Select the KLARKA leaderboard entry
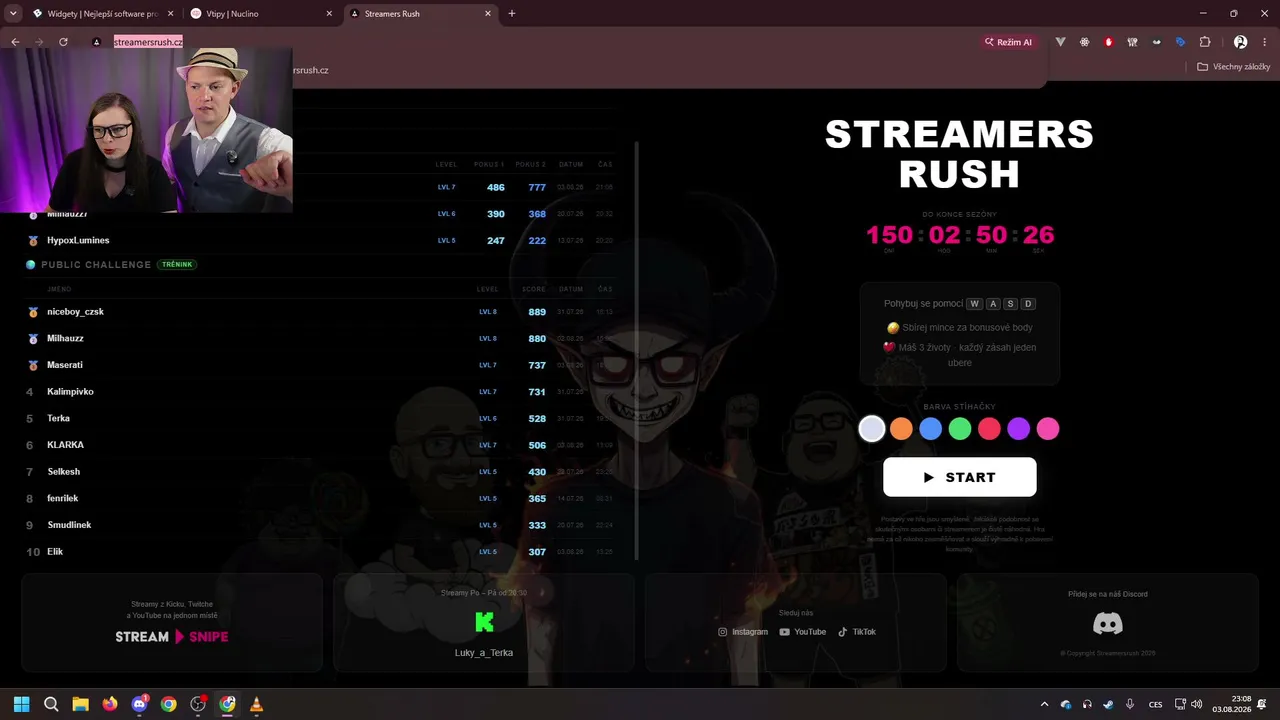The height and width of the screenshot is (720, 1280). coord(320,445)
